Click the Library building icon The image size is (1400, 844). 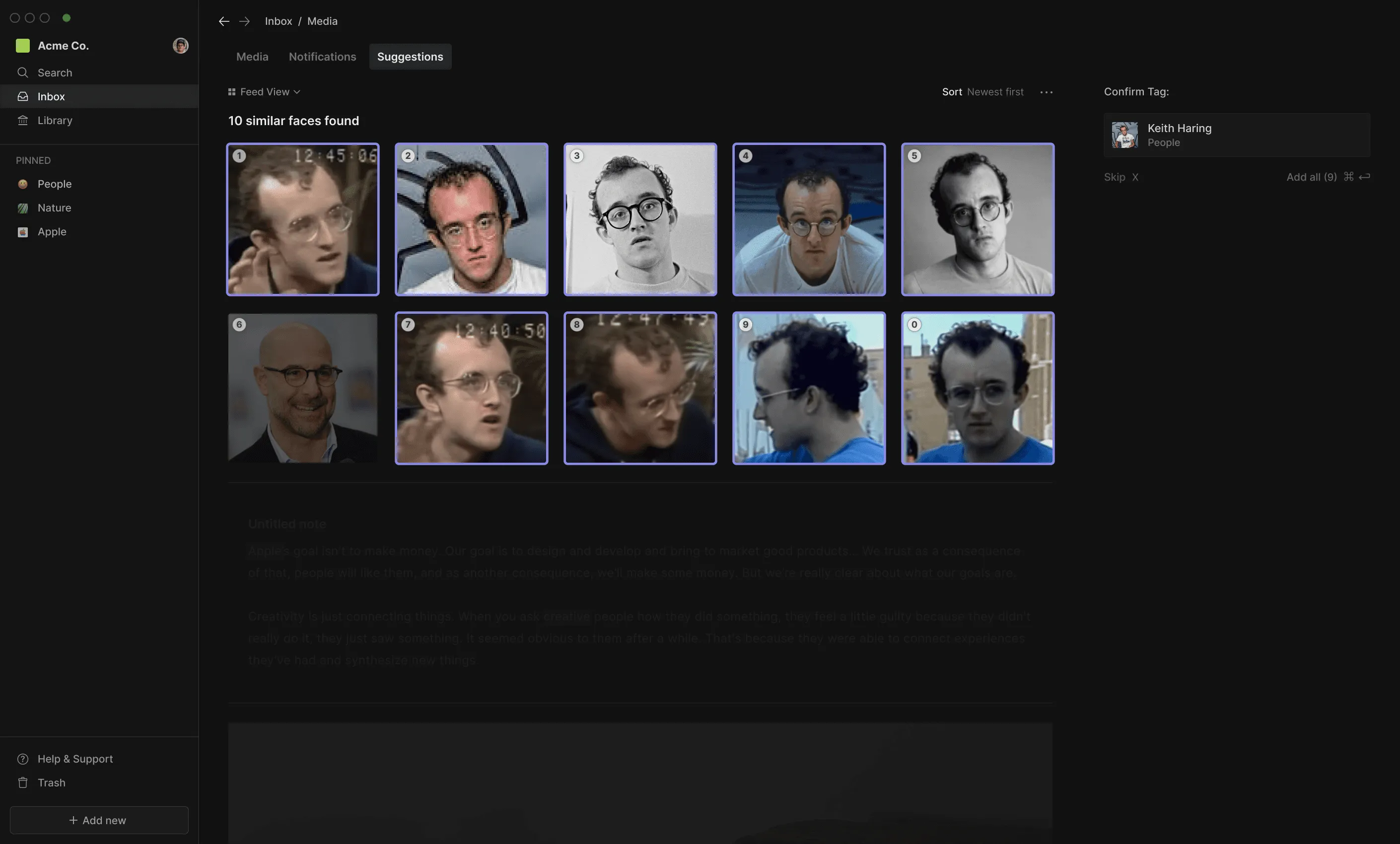tap(23, 120)
